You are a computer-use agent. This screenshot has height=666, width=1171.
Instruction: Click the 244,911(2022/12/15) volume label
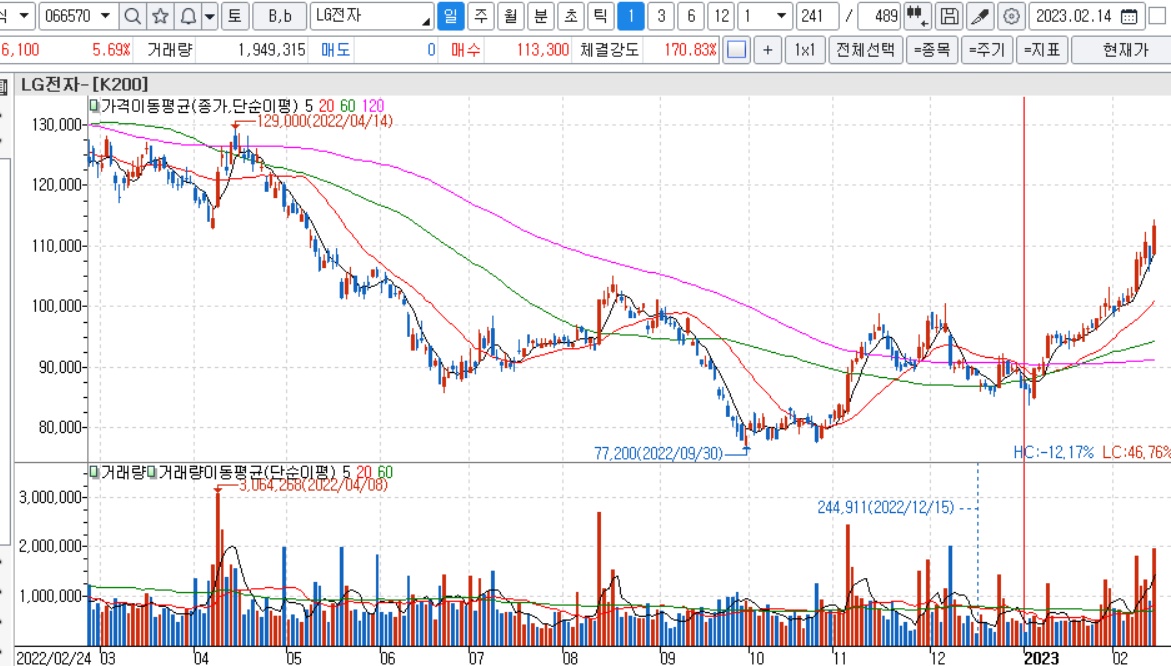click(886, 507)
